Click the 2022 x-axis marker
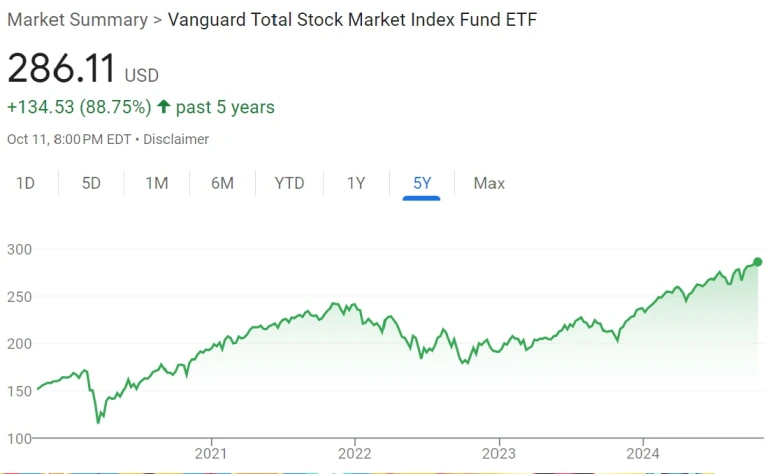Viewport: 773px width, 474px height. coord(354,453)
